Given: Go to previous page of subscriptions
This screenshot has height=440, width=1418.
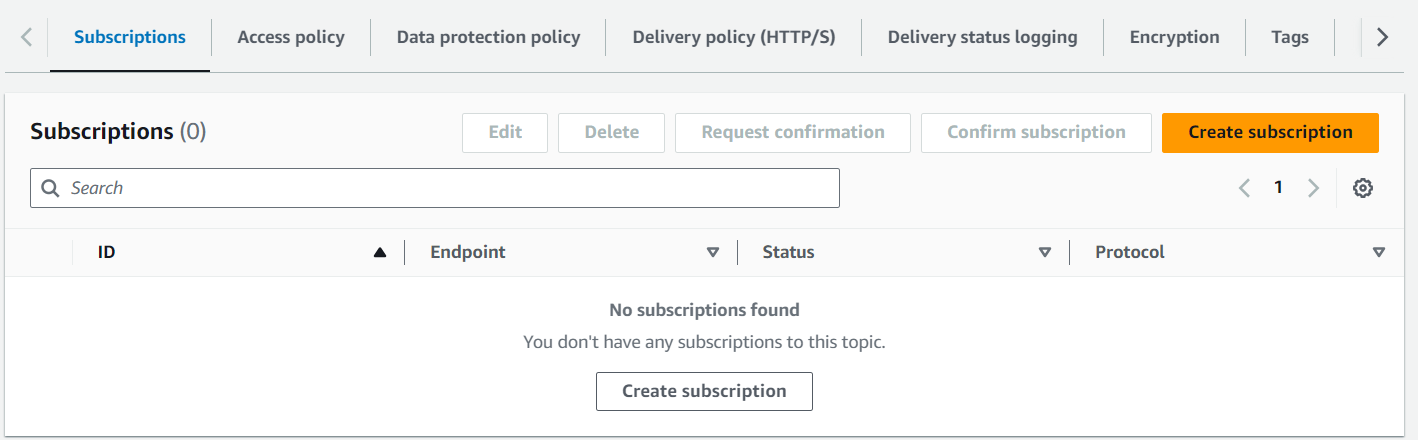Looking at the screenshot, I should click(x=1245, y=188).
